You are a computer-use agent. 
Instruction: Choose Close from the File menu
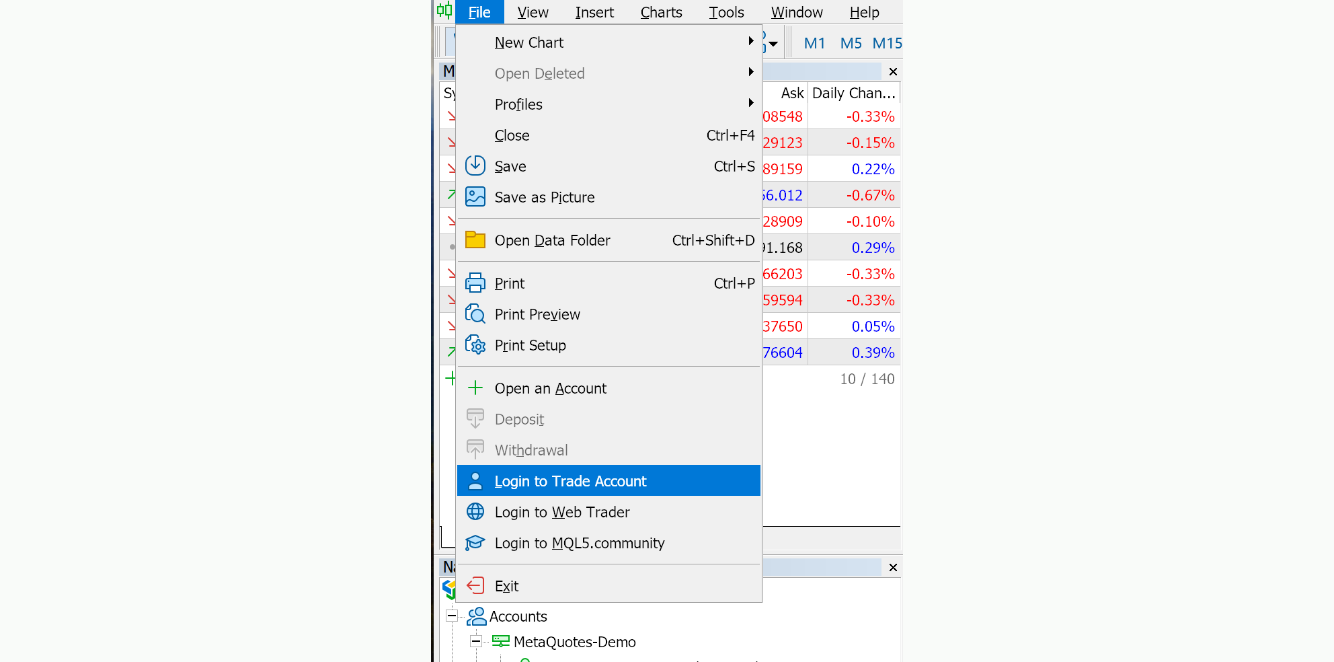pyautogui.click(x=609, y=135)
